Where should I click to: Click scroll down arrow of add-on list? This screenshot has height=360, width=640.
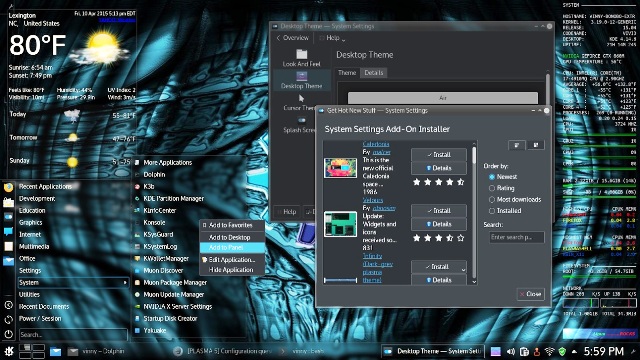(474, 281)
